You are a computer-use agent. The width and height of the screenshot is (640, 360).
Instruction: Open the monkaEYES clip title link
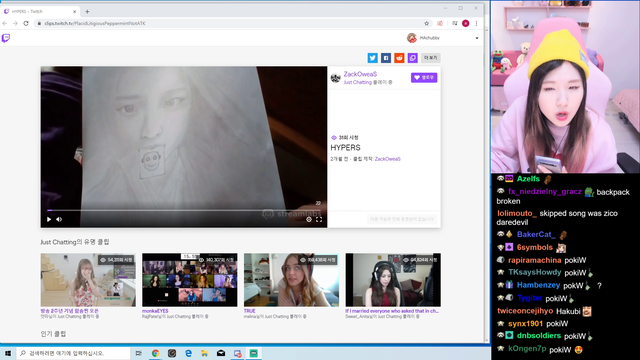(x=155, y=311)
